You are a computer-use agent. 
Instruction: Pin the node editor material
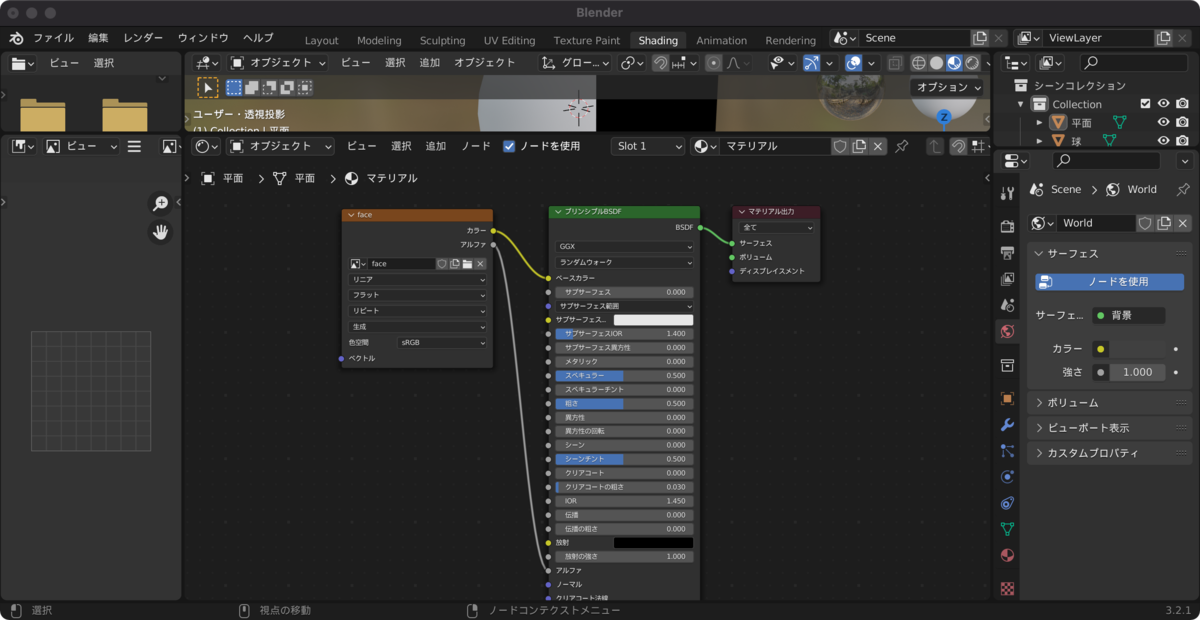901,146
